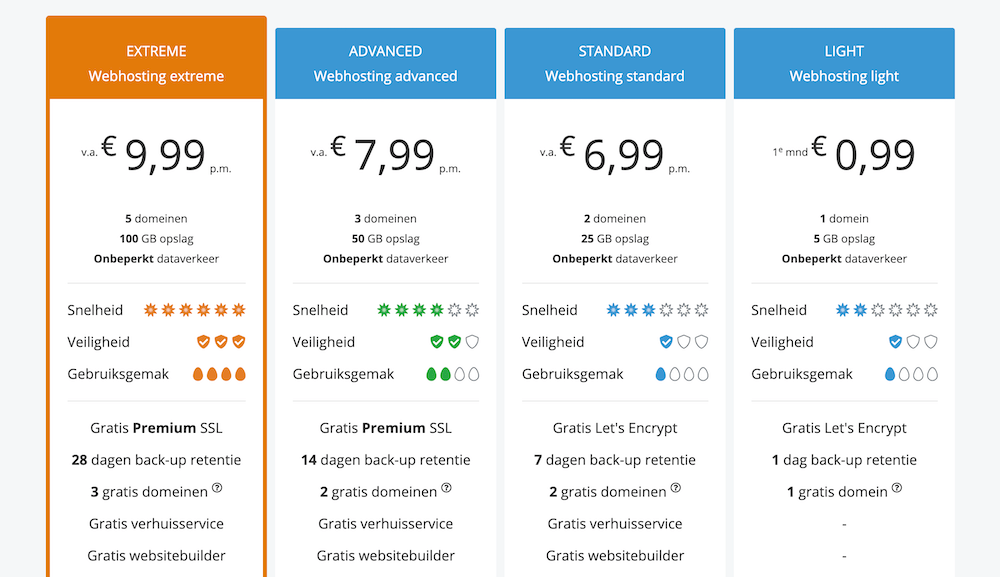
Task: Click Gratis verhuisservice in Advanced plan
Action: (x=385, y=523)
